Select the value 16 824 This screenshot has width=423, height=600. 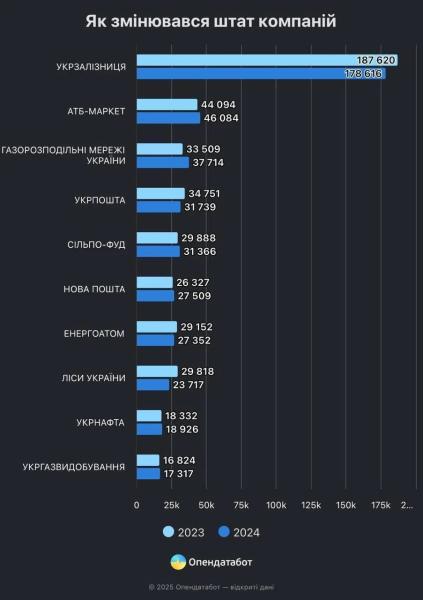[179, 460]
